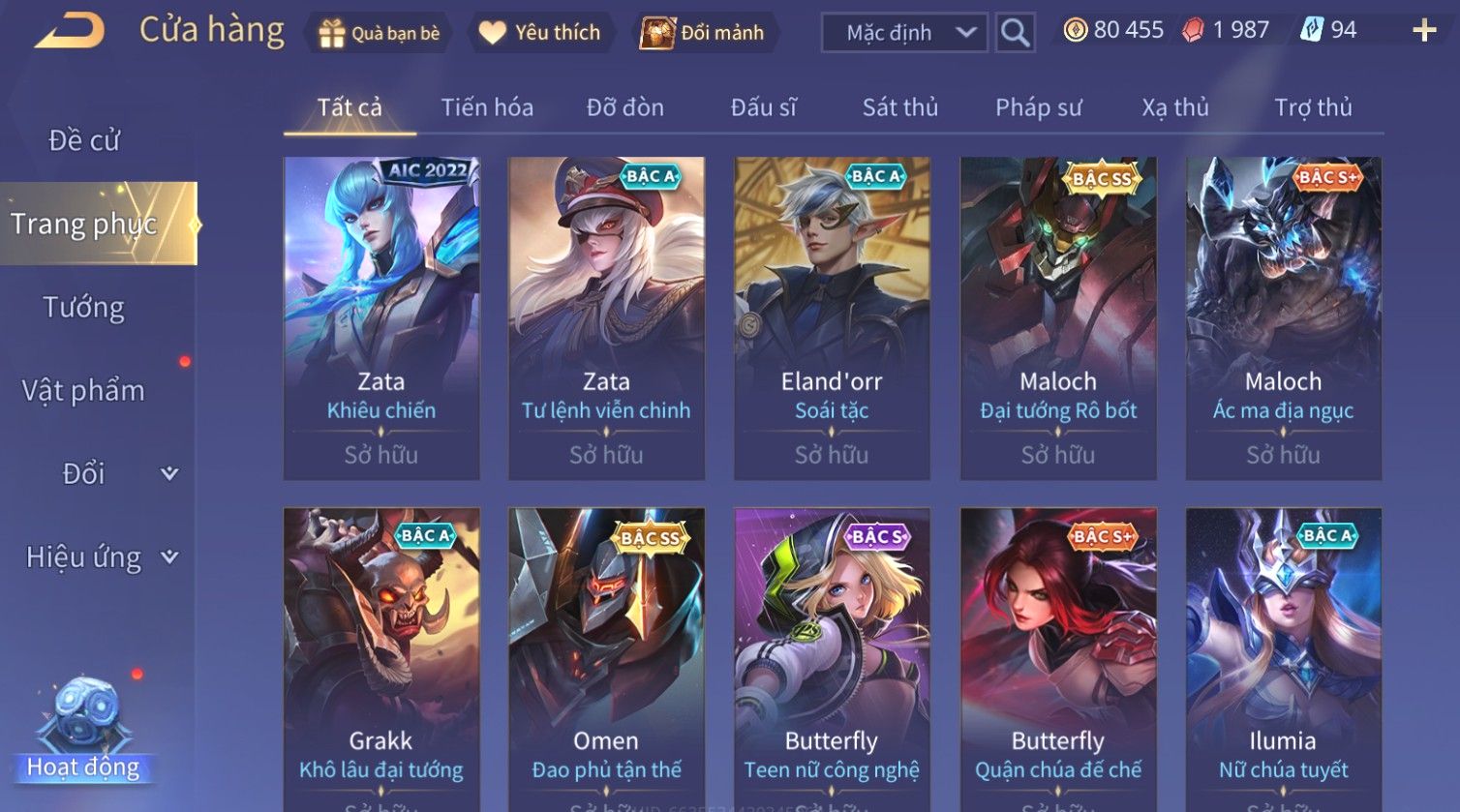This screenshot has width=1460, height=812.
Task: Select Eland'orr Soái tặc skin card
Action: 832,318
